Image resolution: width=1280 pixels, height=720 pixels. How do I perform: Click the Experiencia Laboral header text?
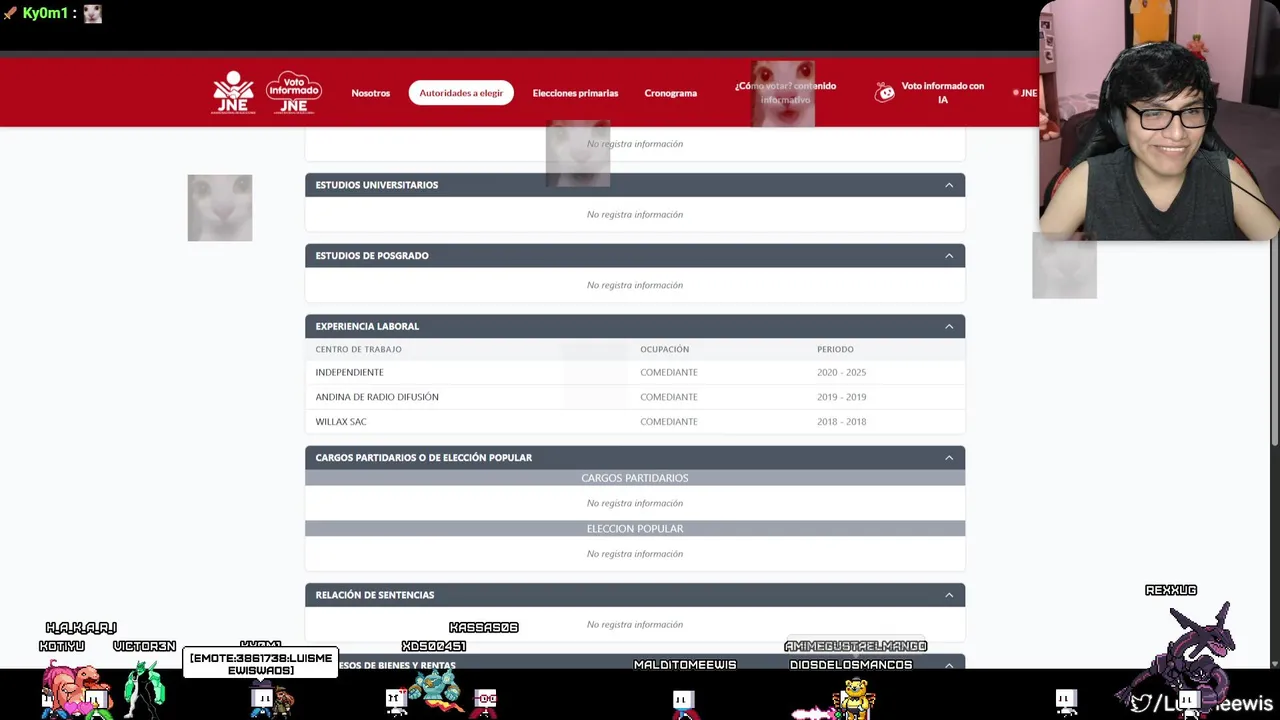[367, 326]
